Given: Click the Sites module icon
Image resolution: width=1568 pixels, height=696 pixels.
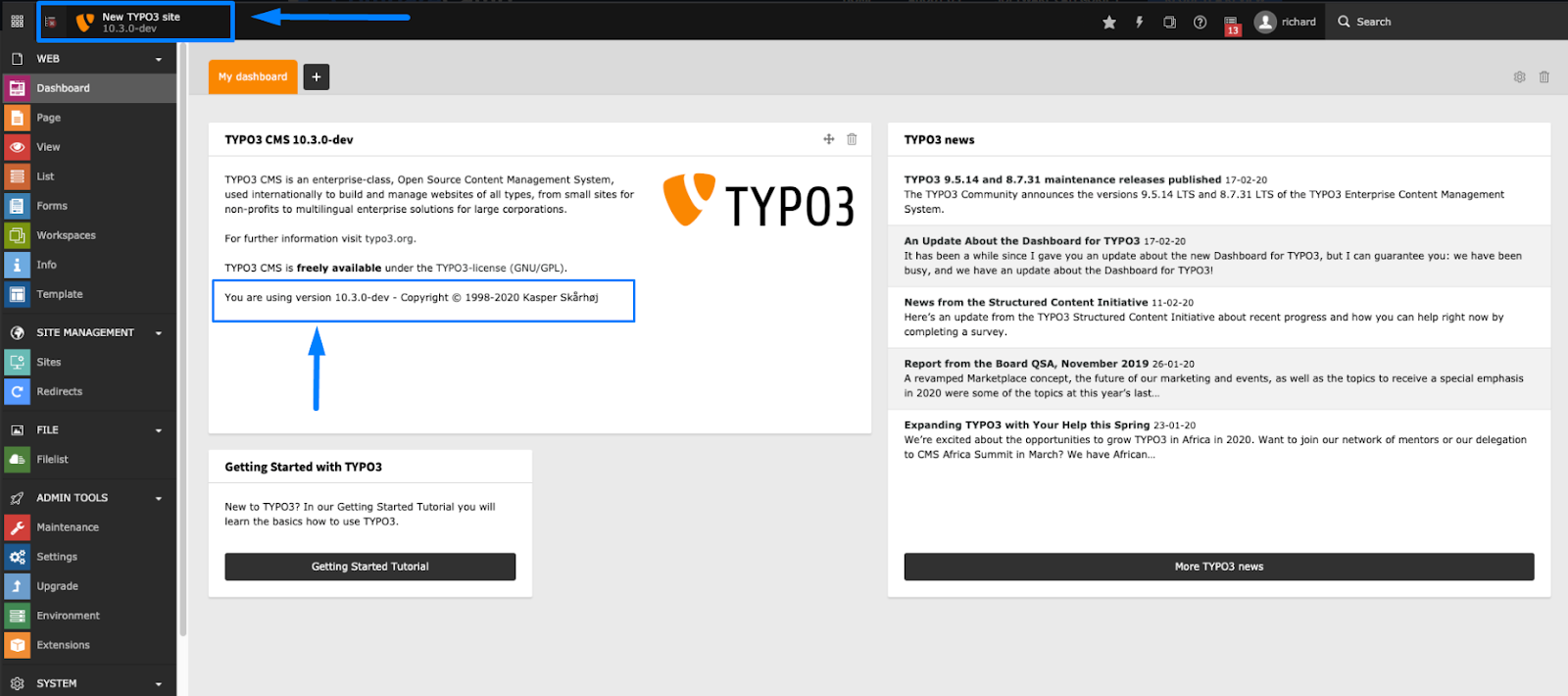Looking at the screenshot, I should click(x=17, y=362).
